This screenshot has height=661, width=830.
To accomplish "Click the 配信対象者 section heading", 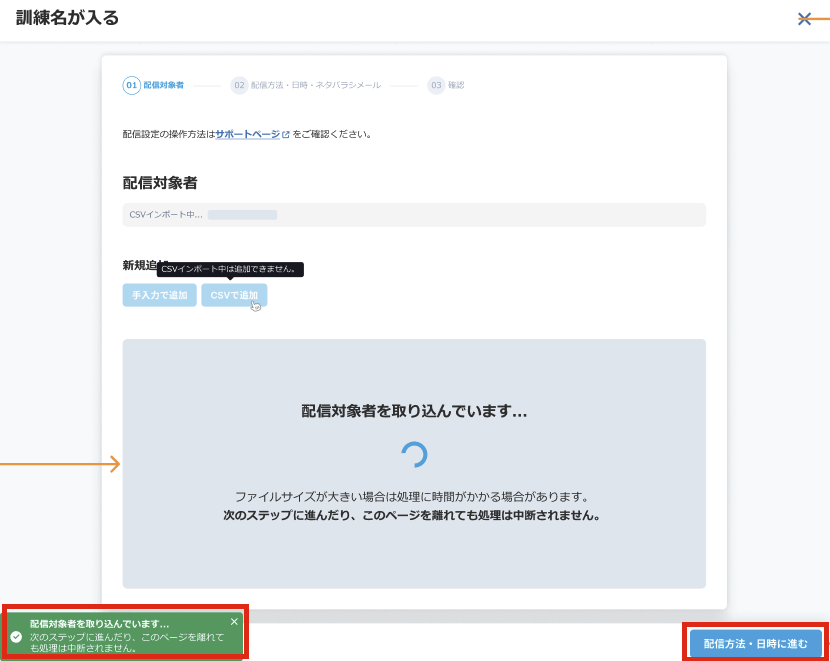I will (x=160, y=183).
